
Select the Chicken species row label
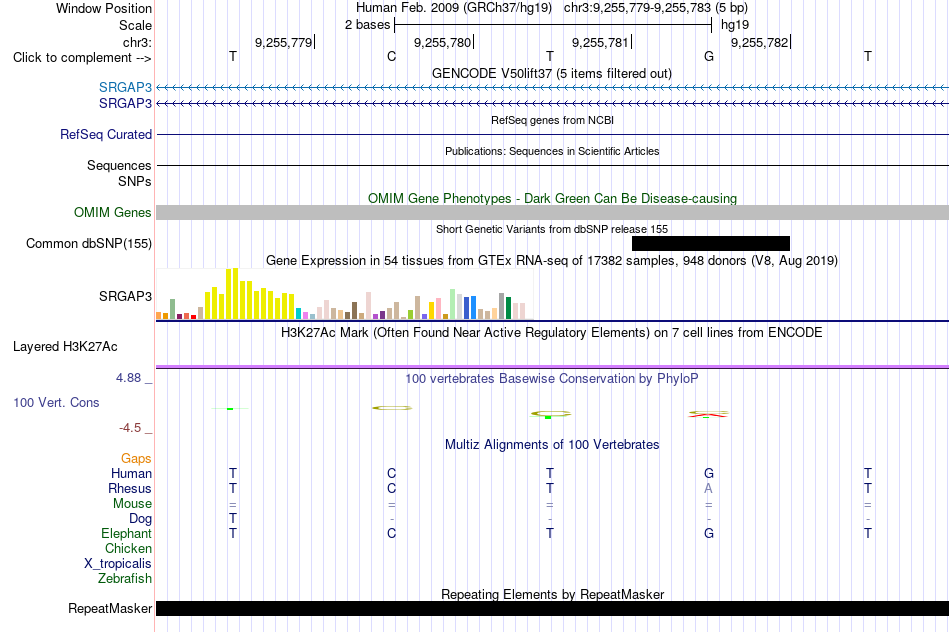click(128, 548)
